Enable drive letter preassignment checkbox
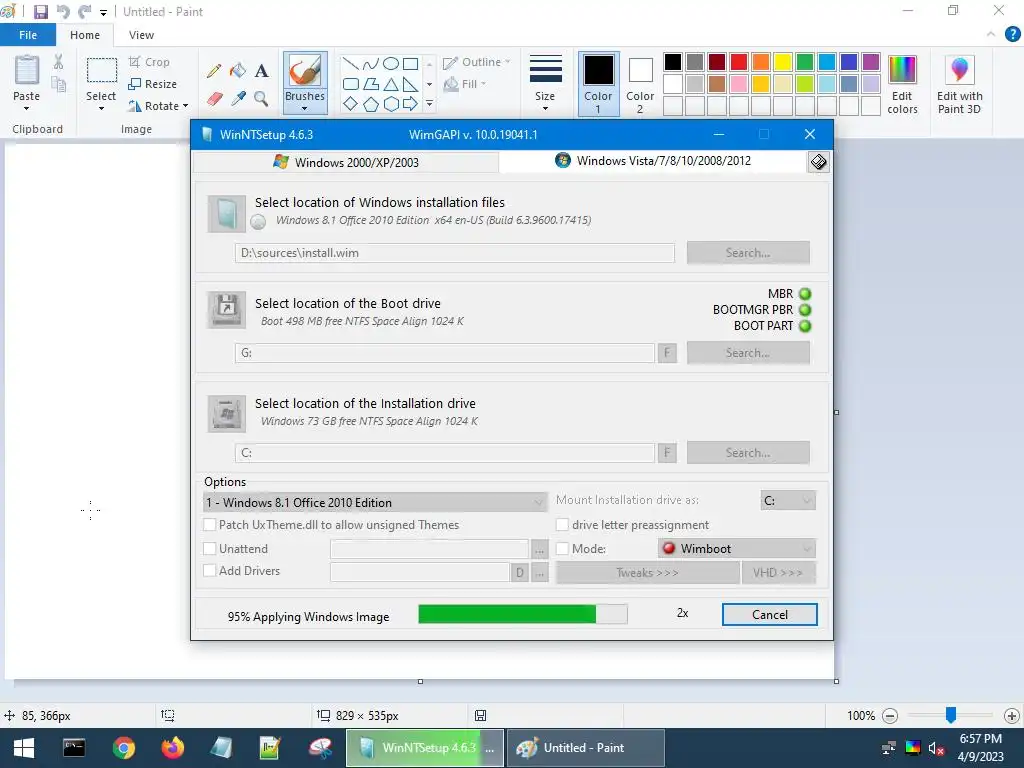 click(562, 524)
